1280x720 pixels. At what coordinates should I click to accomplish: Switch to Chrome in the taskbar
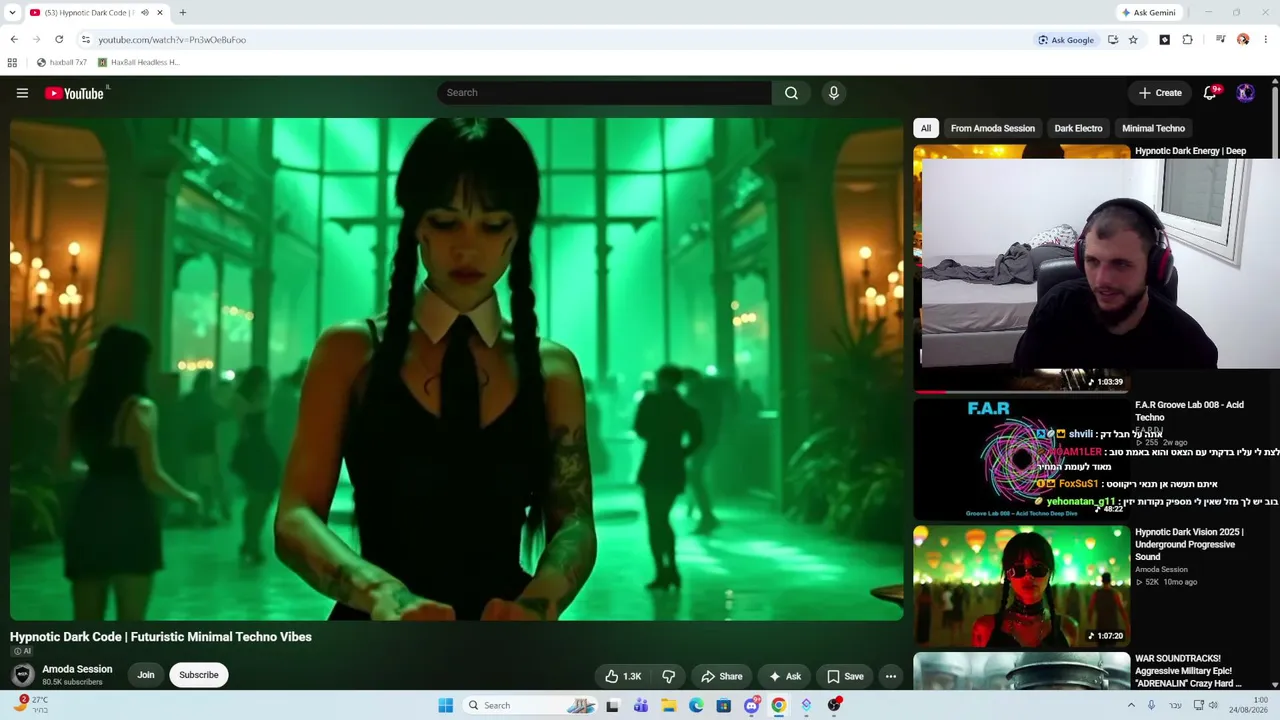click(779, 705)
